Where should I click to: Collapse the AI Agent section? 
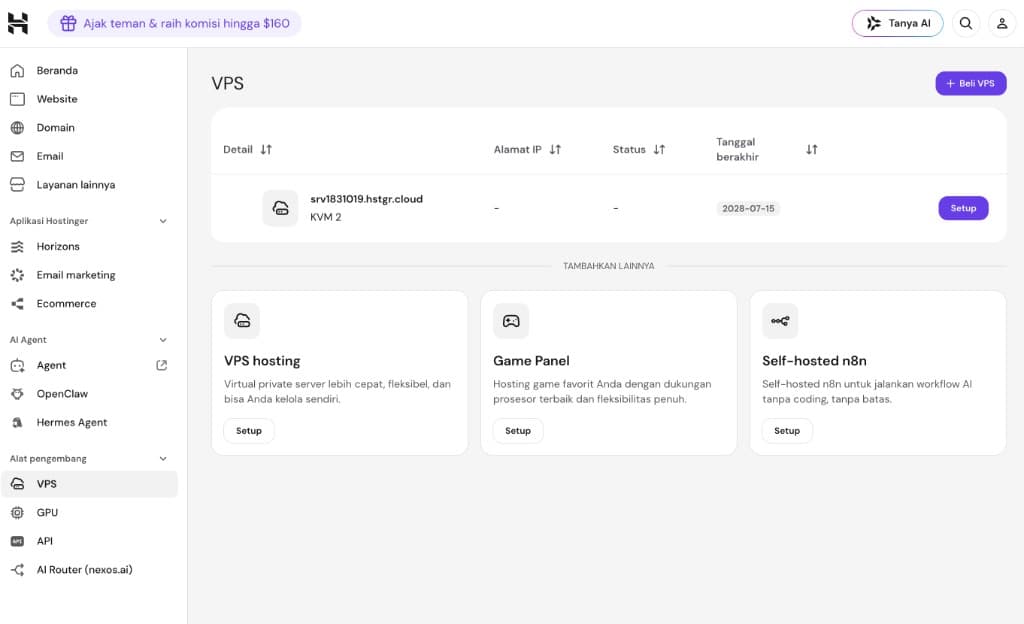(x=163, y=340)
